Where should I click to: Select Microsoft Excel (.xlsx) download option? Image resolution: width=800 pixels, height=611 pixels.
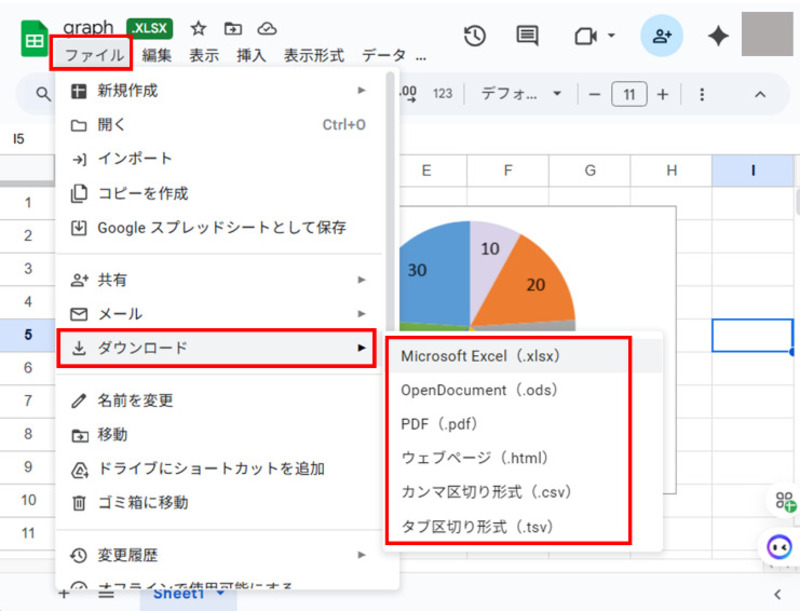tap(480, 355)
